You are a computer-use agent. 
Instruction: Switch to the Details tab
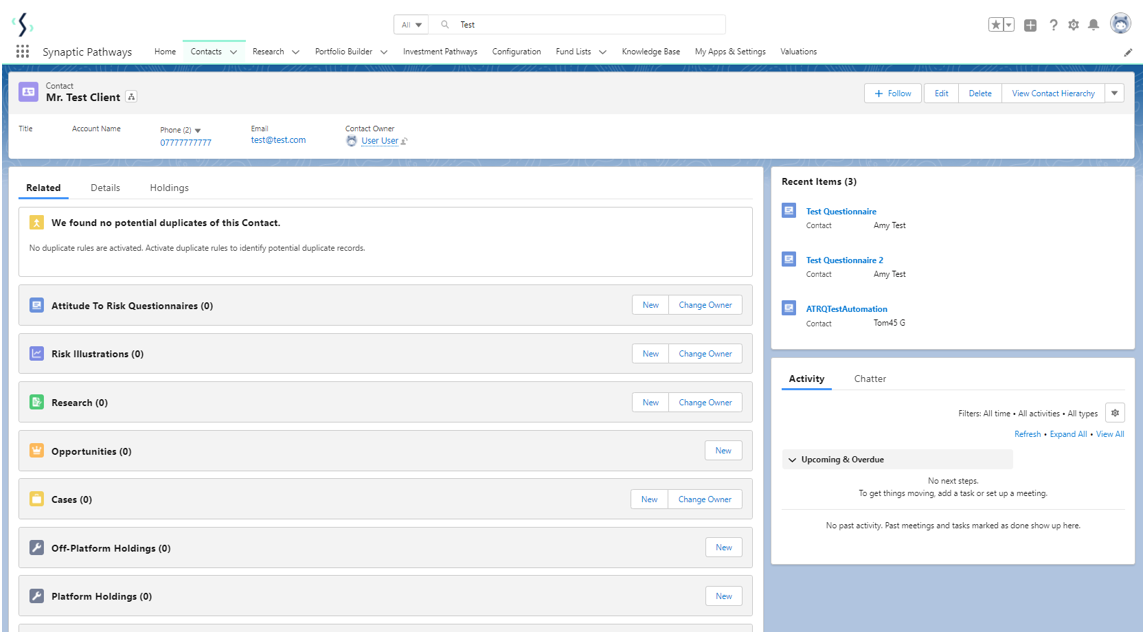click(105, 188)
